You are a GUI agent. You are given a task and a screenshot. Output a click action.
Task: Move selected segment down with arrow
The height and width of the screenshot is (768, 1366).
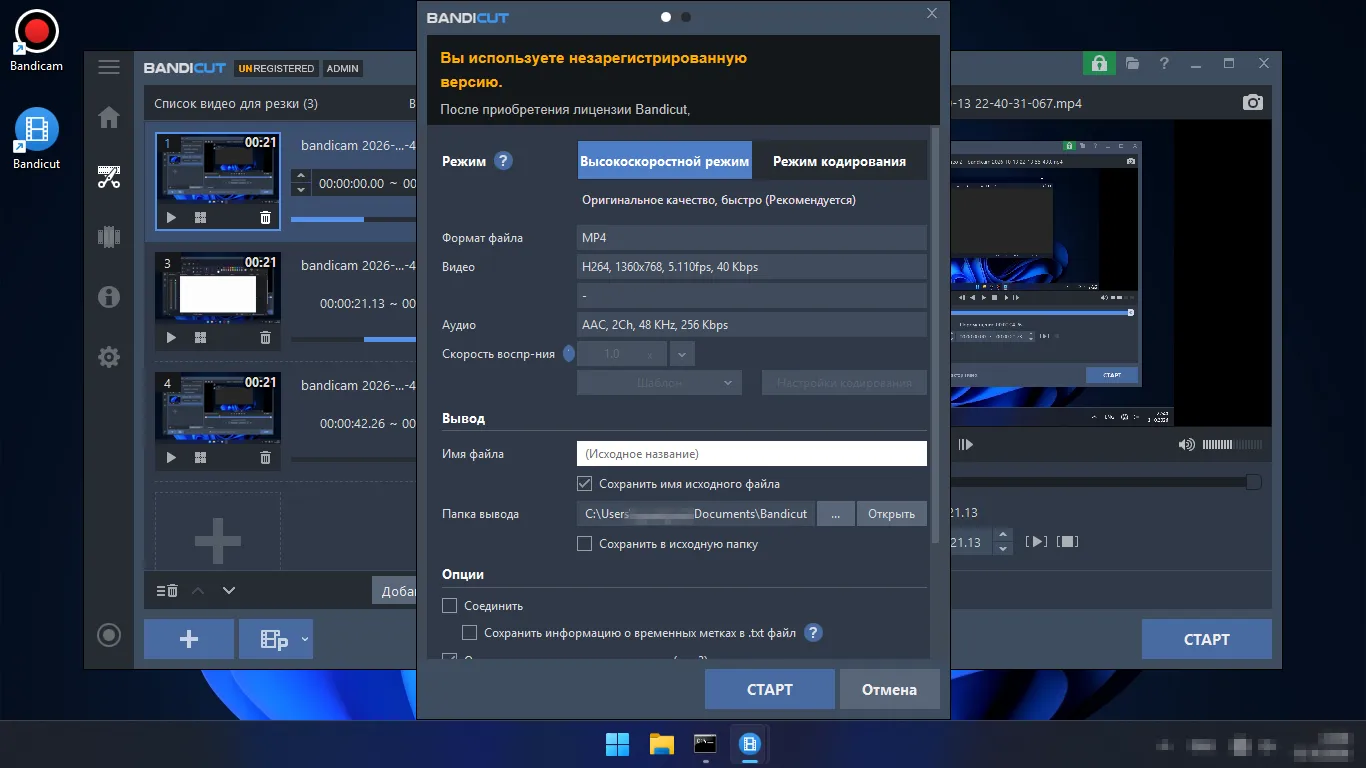tap(229, 590)
